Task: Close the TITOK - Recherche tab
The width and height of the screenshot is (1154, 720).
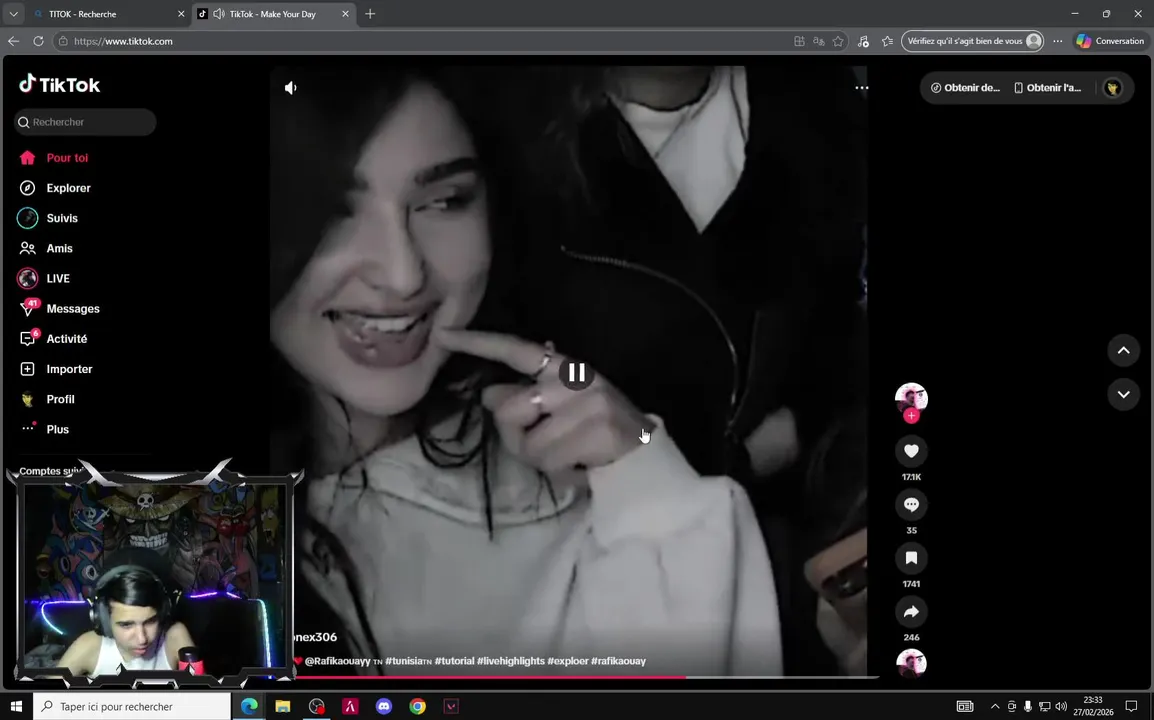Action: (x=181, y=14)
